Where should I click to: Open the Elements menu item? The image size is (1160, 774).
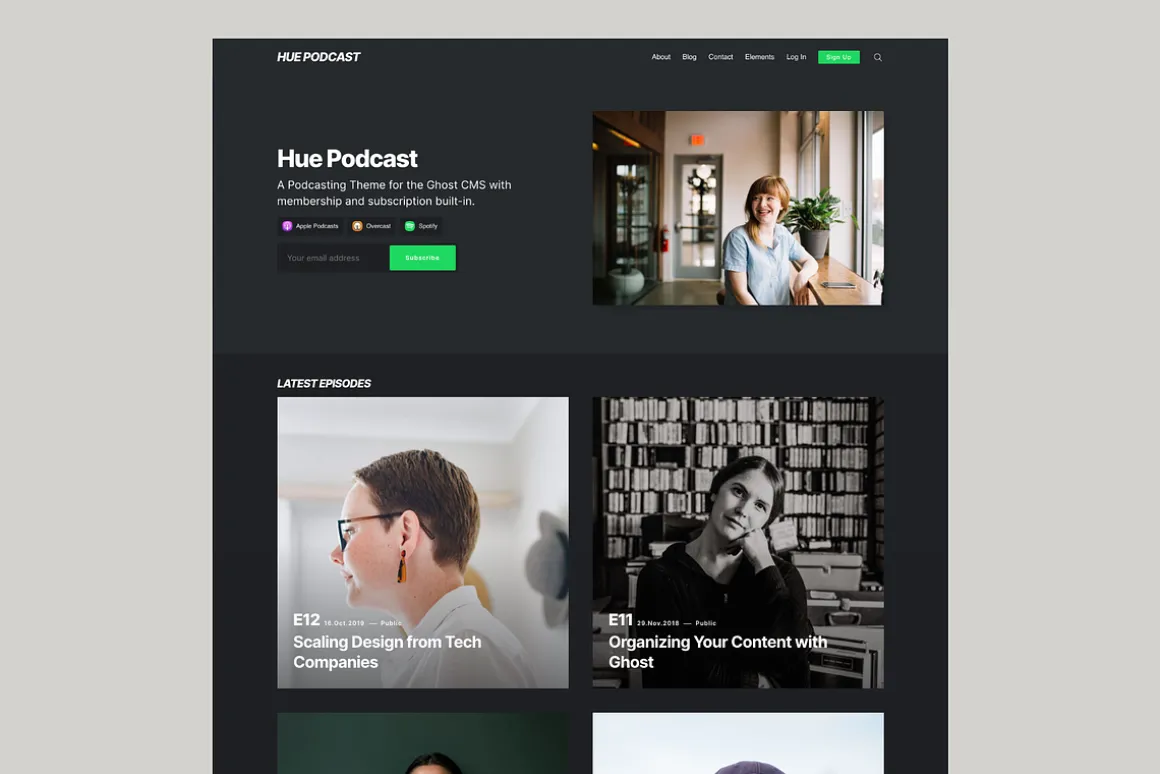759,57
